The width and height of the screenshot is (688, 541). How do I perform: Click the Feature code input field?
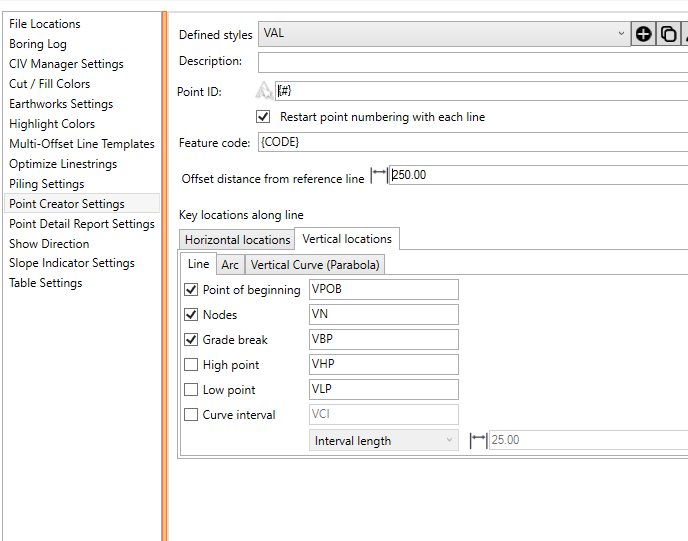click(x=472, y=143)
